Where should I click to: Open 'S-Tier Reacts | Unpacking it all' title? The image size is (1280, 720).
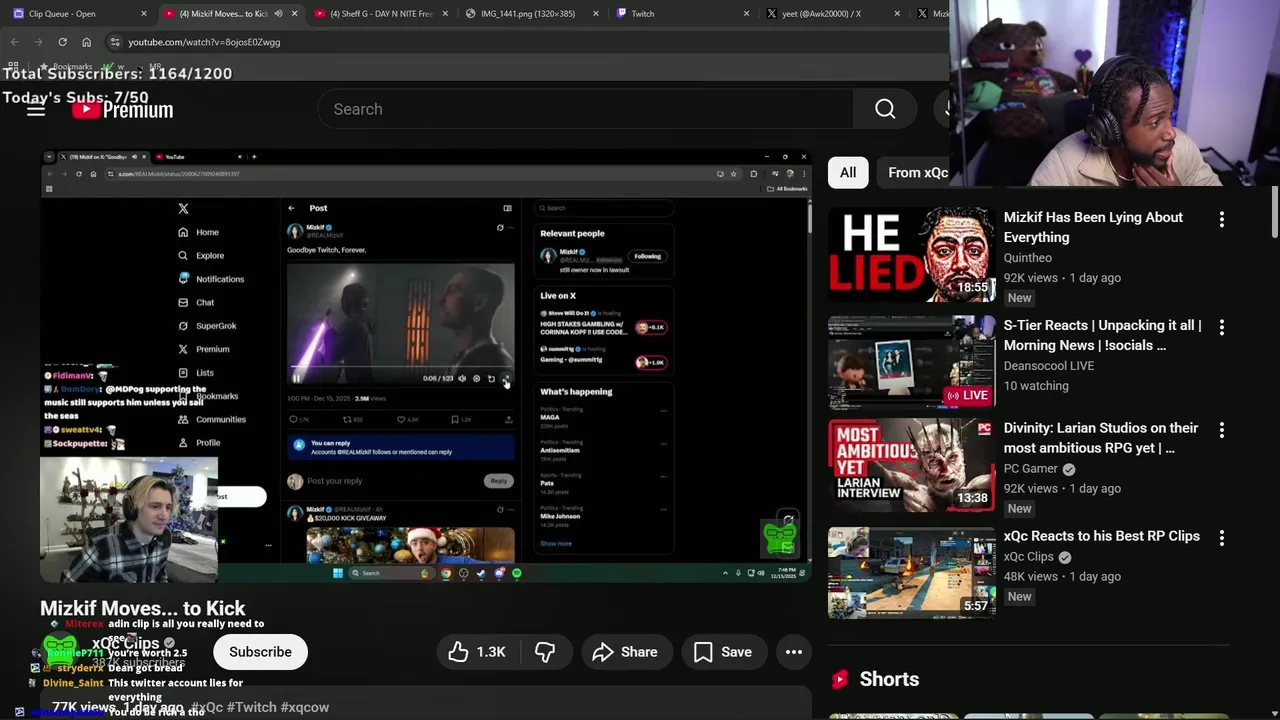(1102, 335)
